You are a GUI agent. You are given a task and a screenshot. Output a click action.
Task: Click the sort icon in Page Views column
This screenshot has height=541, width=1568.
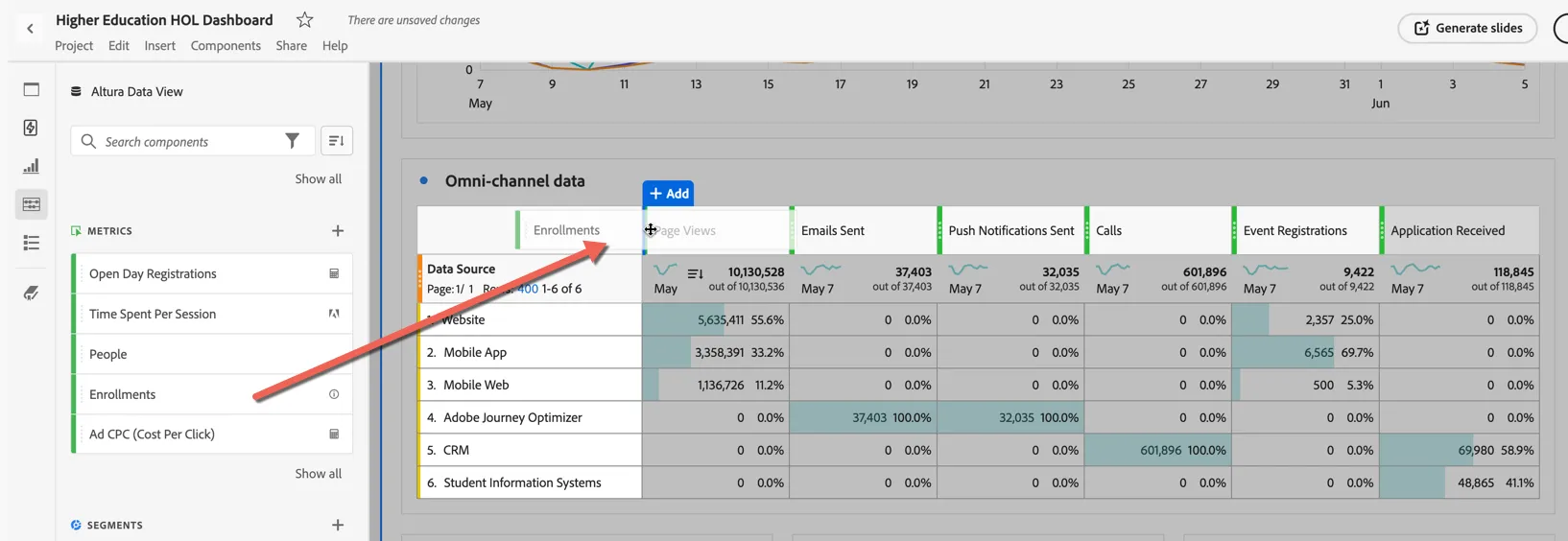(x=696, y=274)
